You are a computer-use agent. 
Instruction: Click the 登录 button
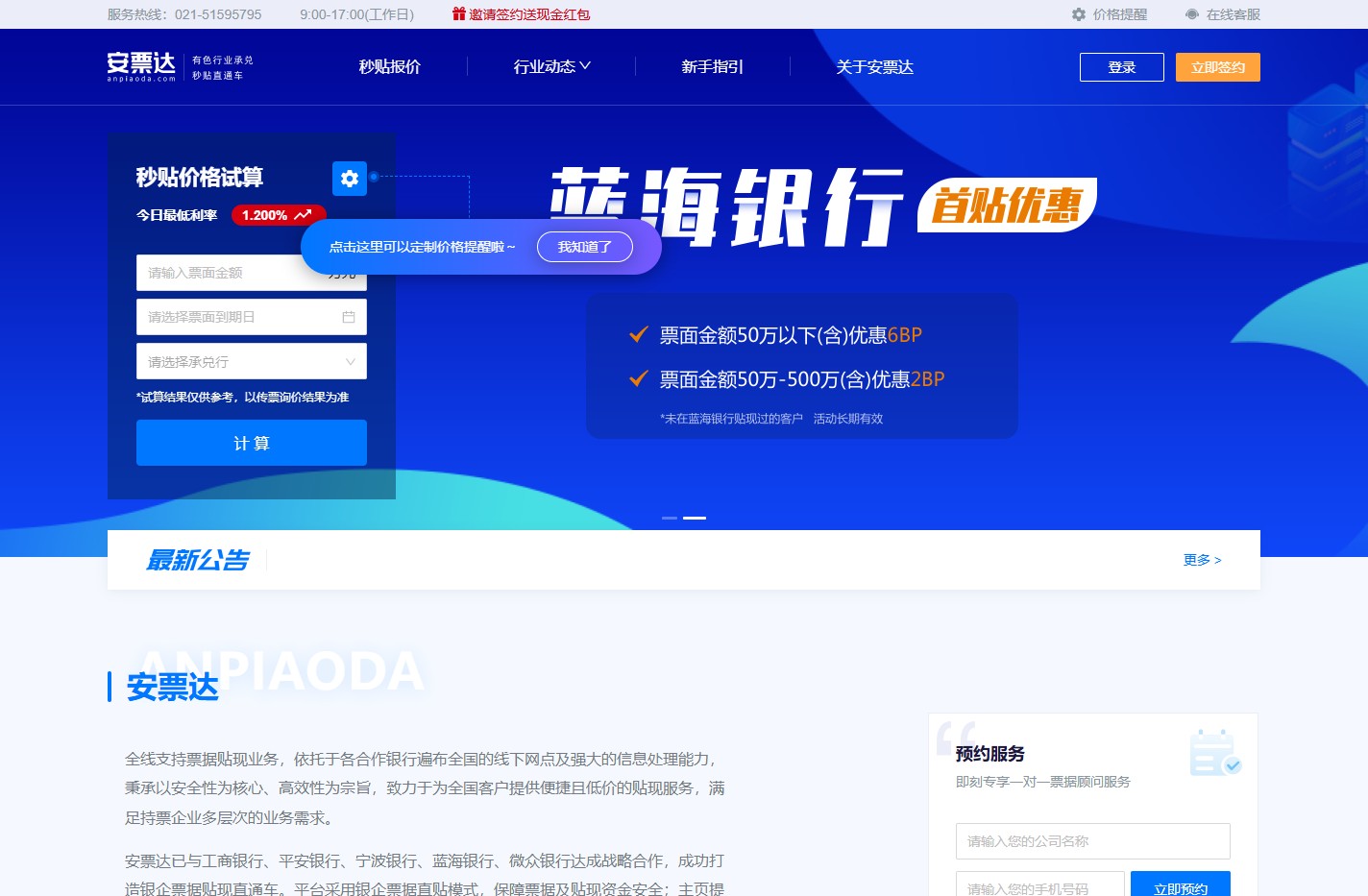[x=1122, y=67]
